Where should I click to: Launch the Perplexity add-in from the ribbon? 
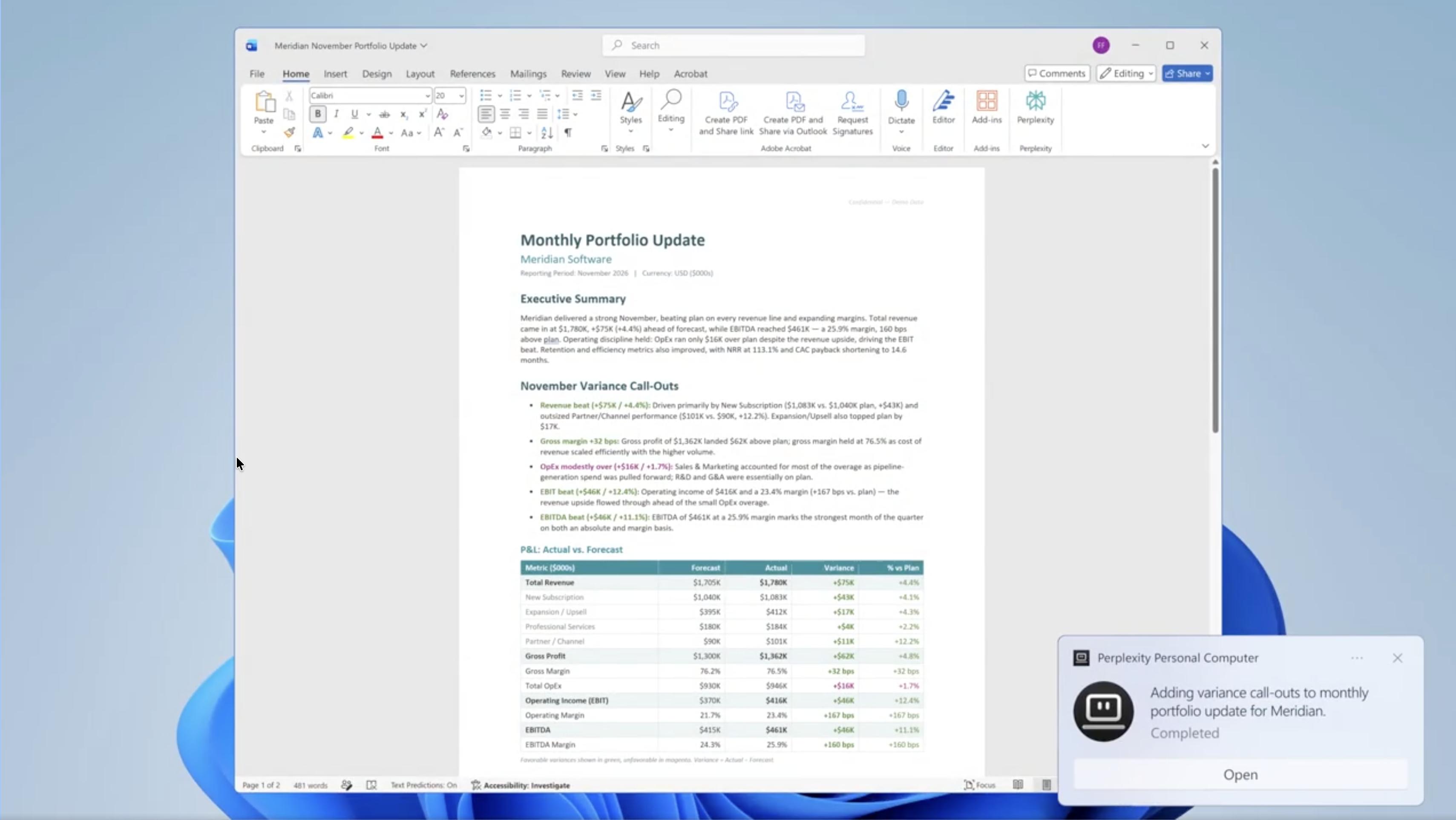pos(1036,108)
